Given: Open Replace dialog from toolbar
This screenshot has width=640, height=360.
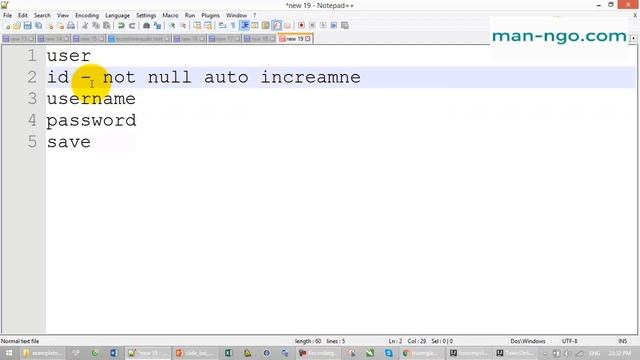Looking at the screenshot, I should coord(157,26).
